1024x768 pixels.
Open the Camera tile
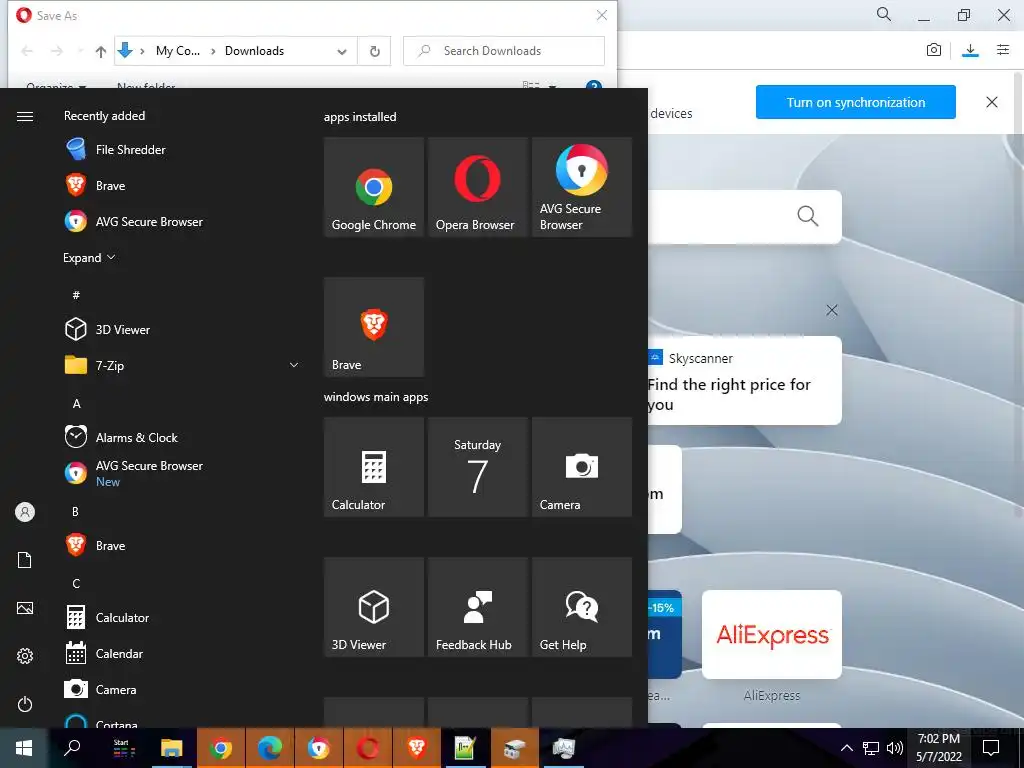point(582,467)
